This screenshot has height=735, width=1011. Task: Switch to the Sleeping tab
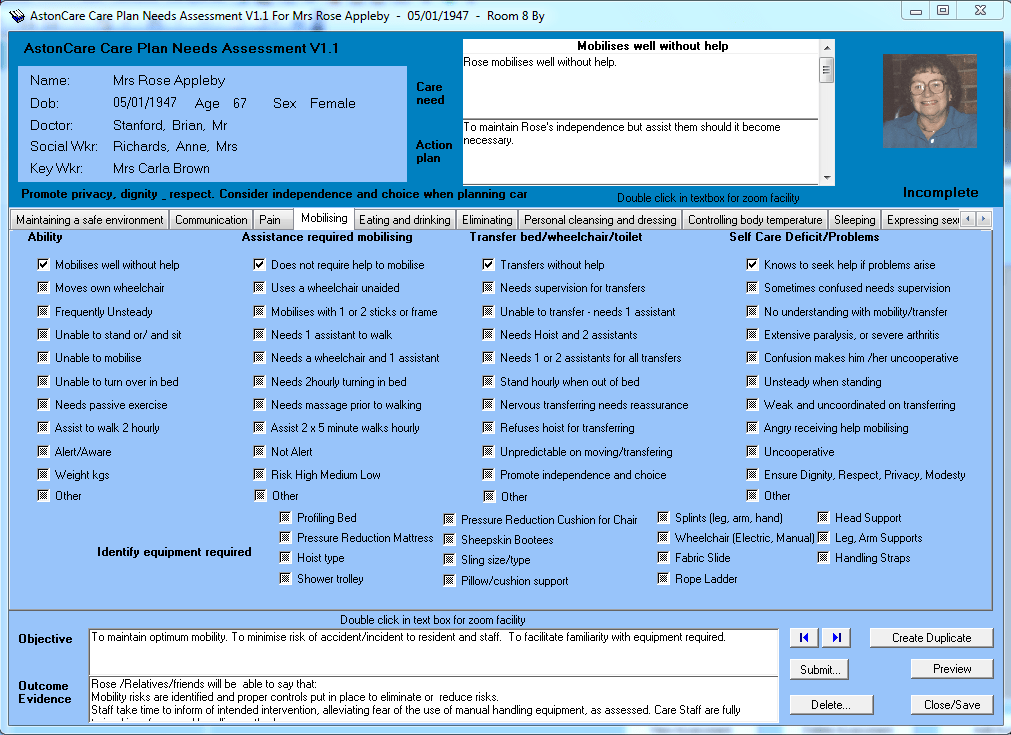click(x=854, y=220)
